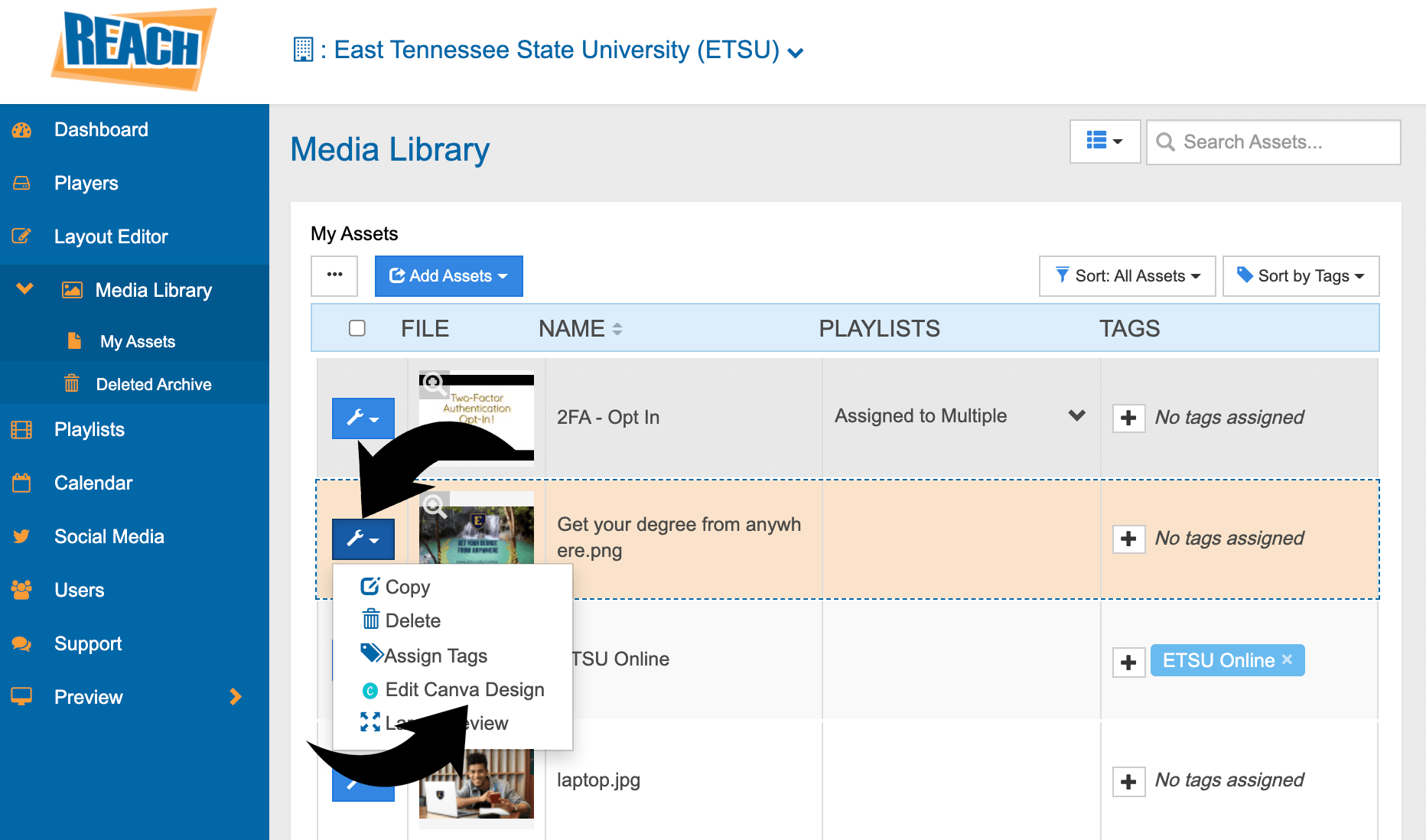Open the Dashboard from the sidebar
The width and height of the screenshot is (1426, 840).
(x=100, y=129)
